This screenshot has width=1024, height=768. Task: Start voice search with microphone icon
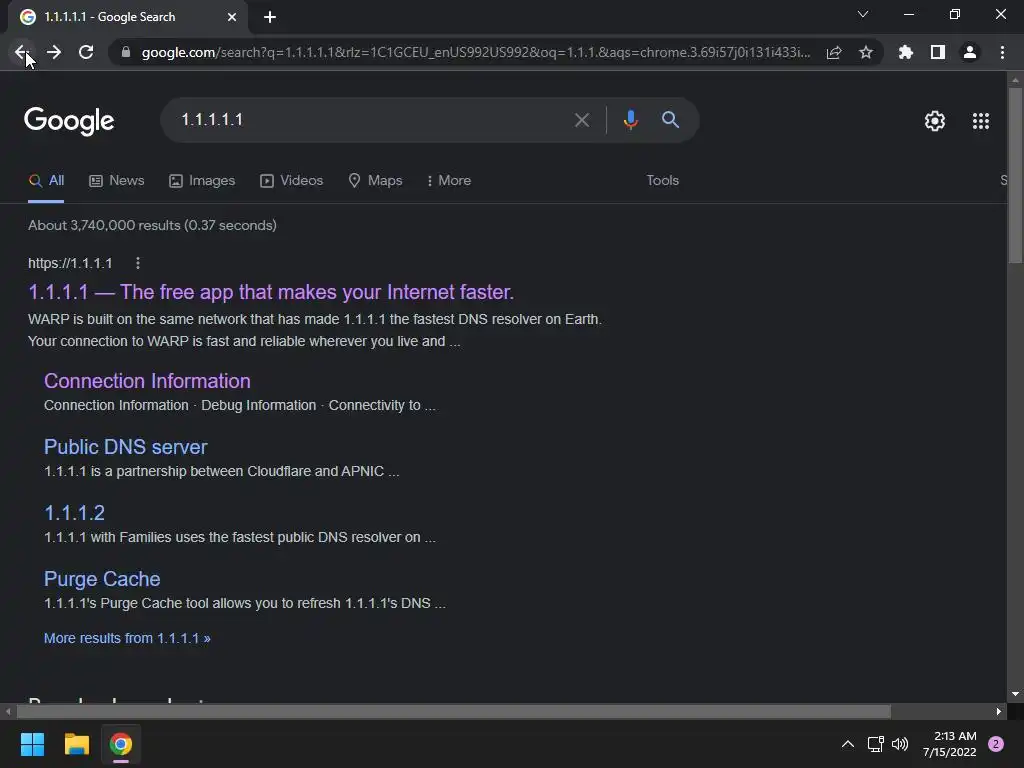(x=630, y=120)
